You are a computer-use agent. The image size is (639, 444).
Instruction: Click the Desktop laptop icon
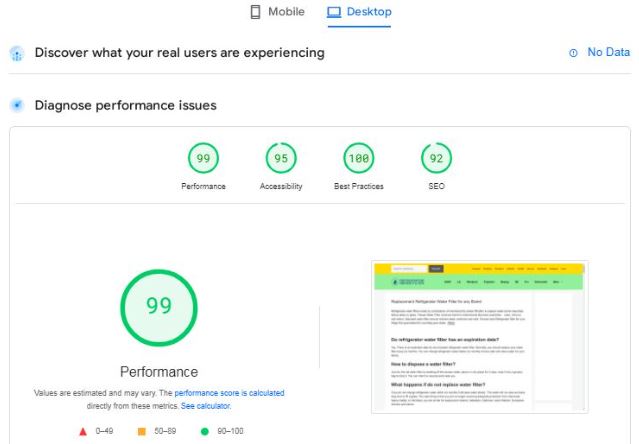click(x=334, y=12)
